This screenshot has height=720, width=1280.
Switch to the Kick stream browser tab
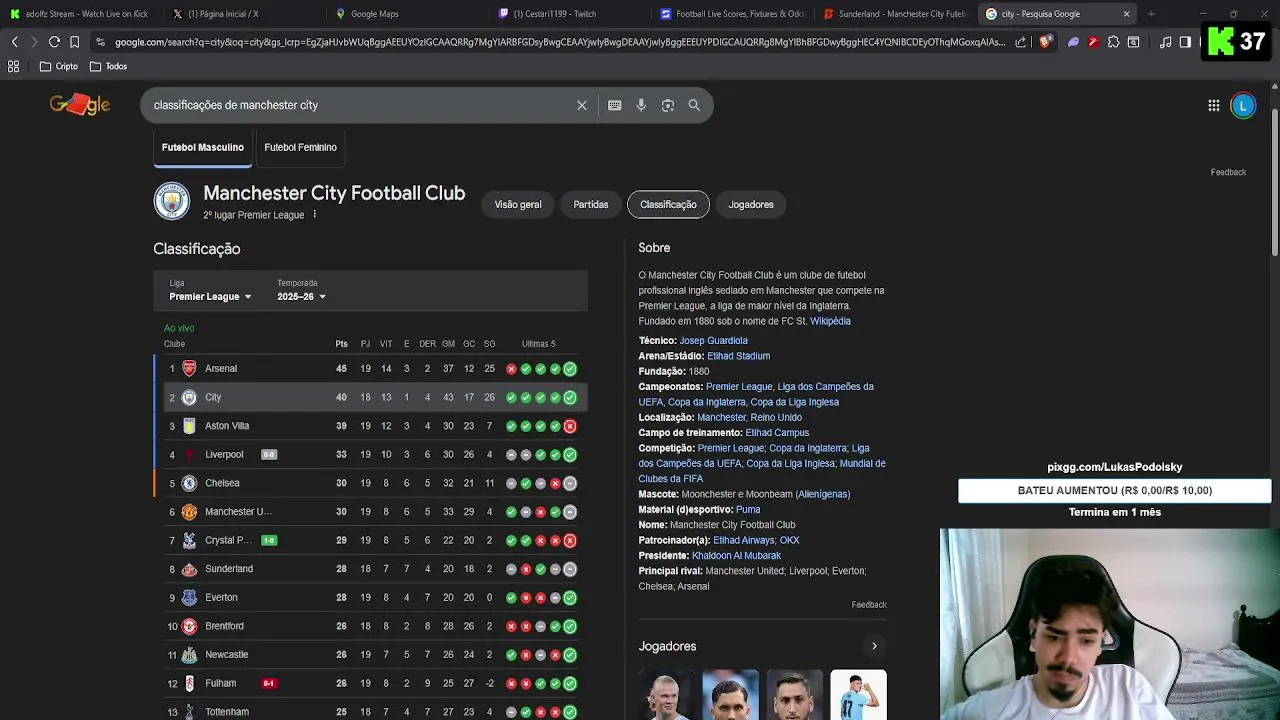tap(80, 14)
